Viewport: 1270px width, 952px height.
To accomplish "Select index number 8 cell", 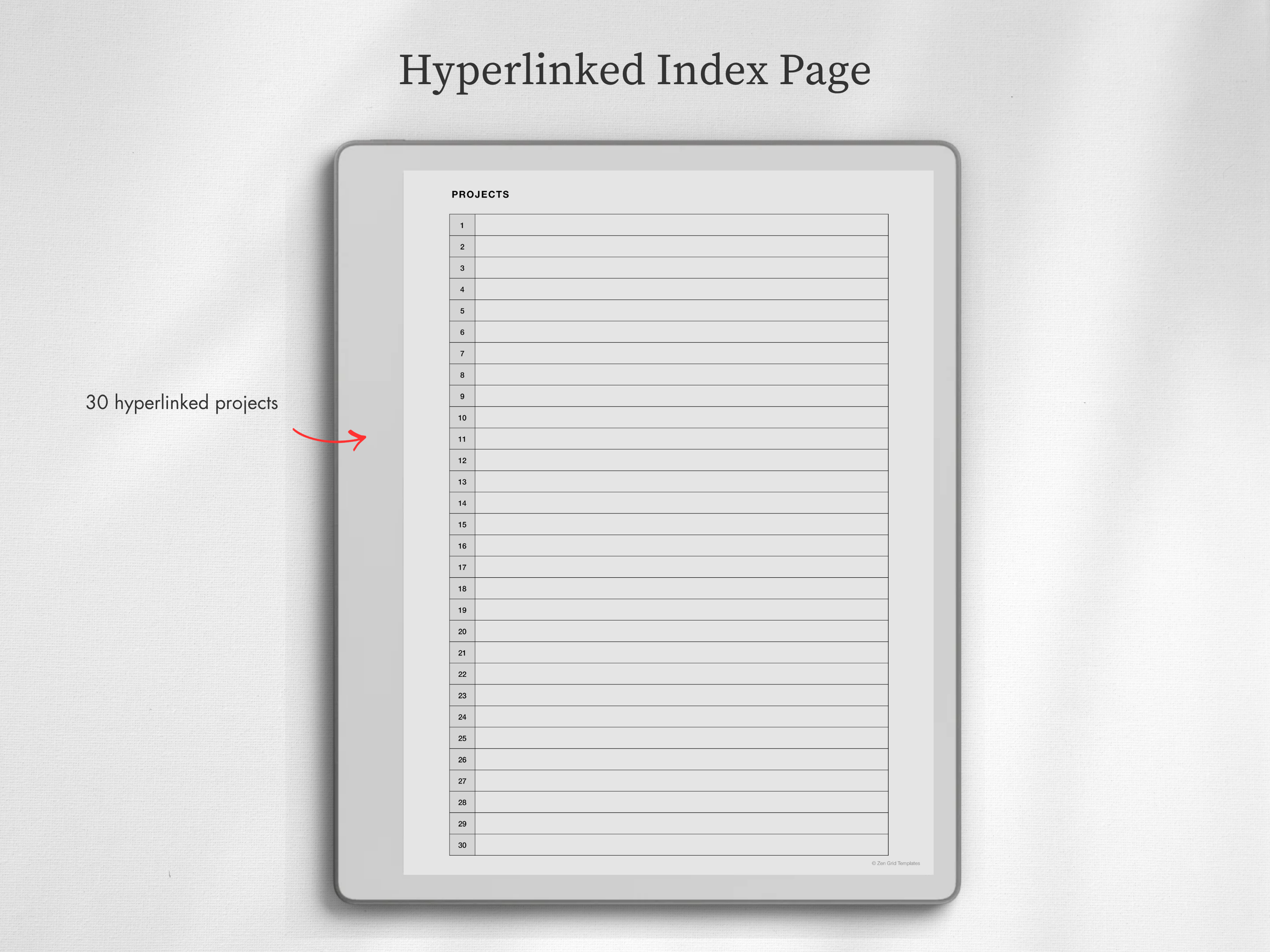I will [x=462, y=375].
